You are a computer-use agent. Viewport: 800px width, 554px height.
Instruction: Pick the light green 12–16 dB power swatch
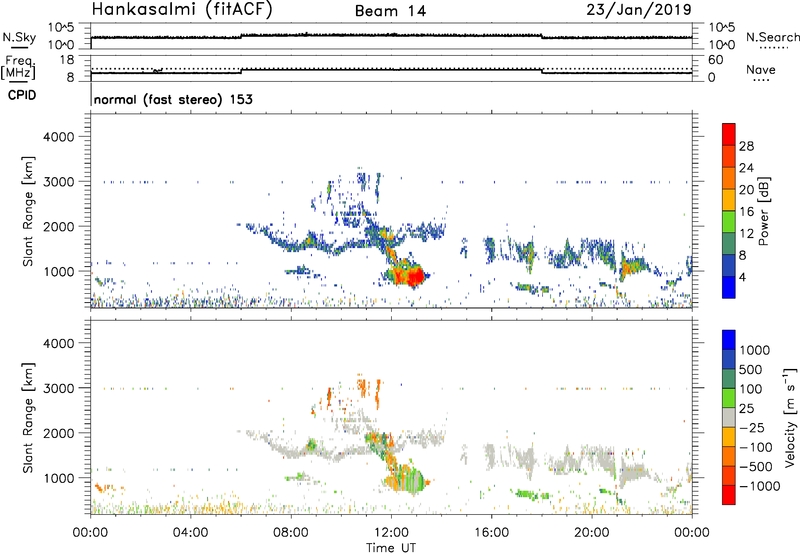point(729,223)
